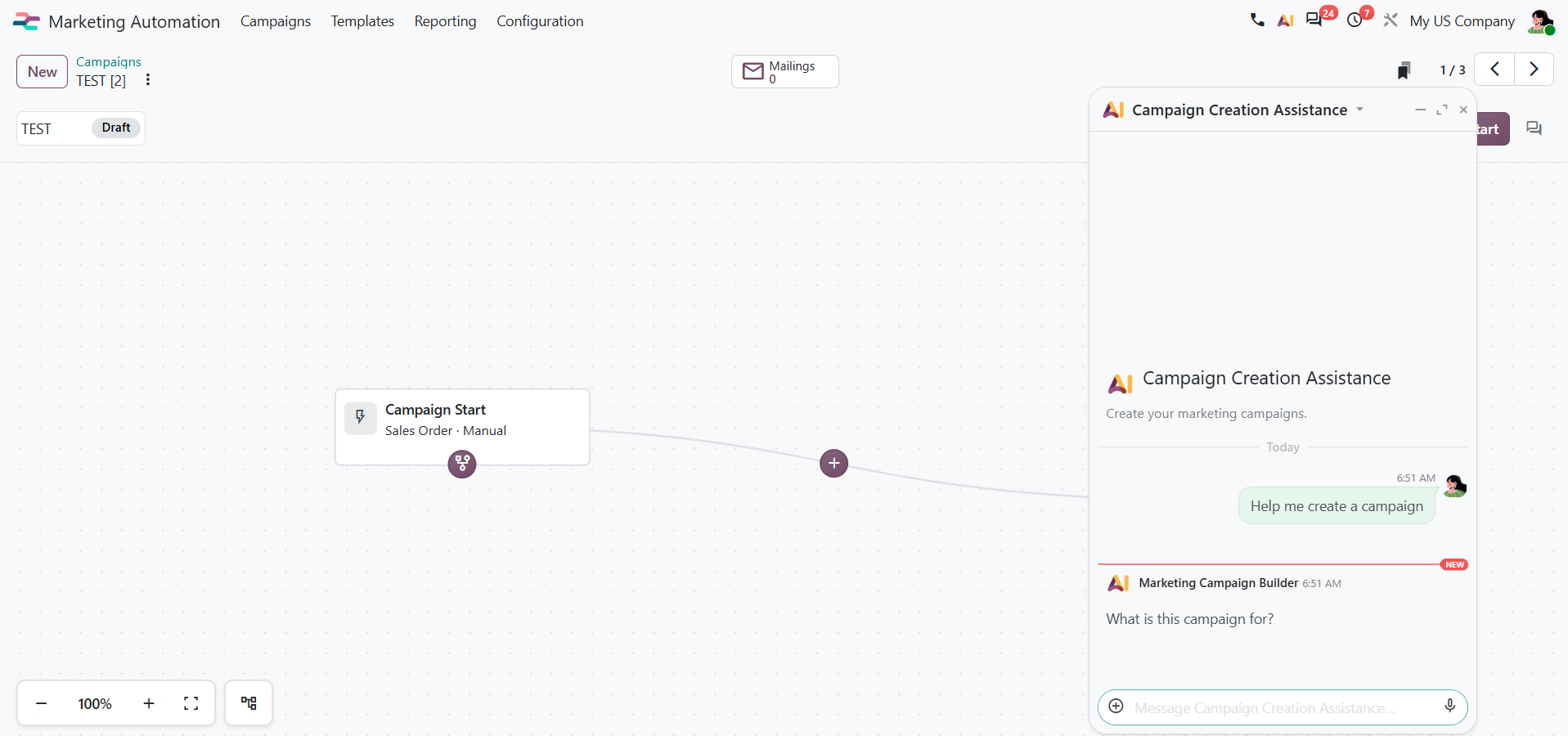Click the sender avatar beside the user message
Screen dimensions: 1568x736
pos(1454,486)
